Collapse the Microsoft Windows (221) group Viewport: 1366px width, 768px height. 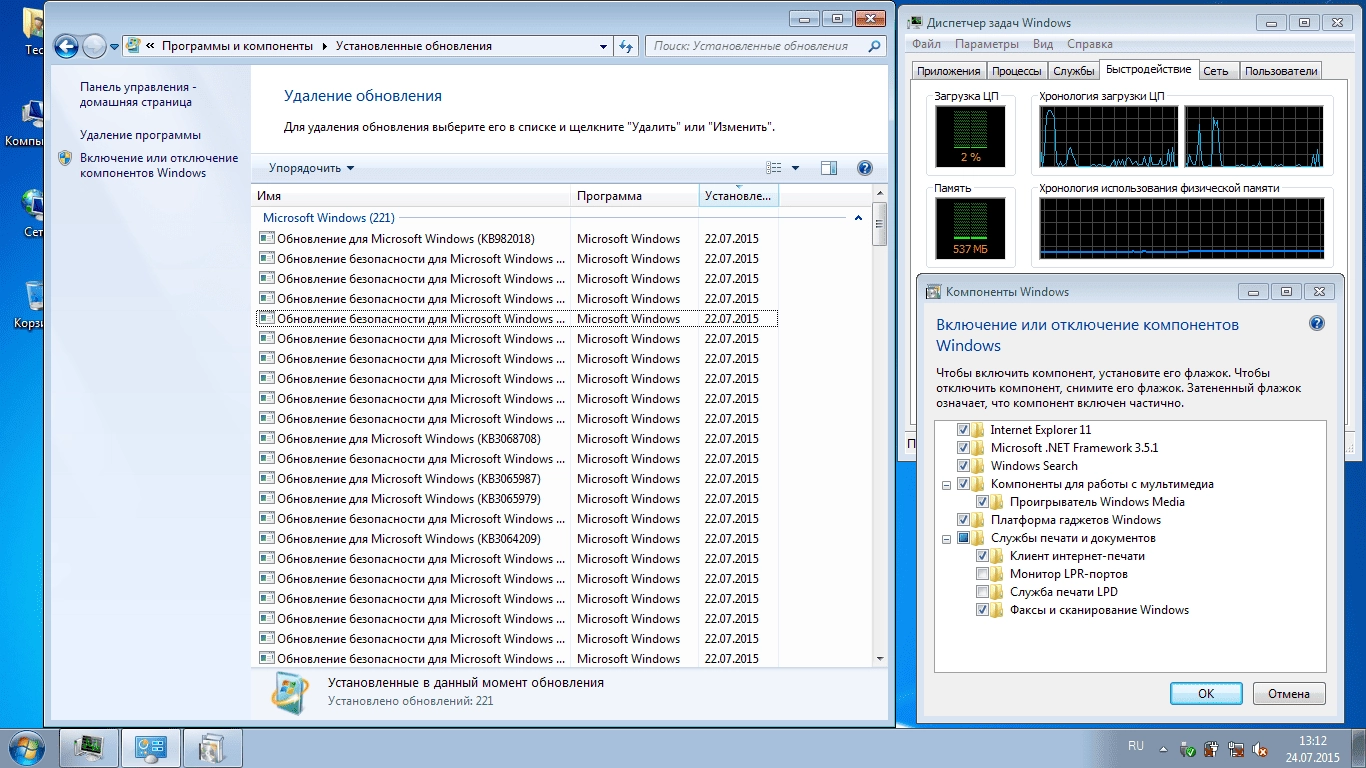tap(858, 218)
